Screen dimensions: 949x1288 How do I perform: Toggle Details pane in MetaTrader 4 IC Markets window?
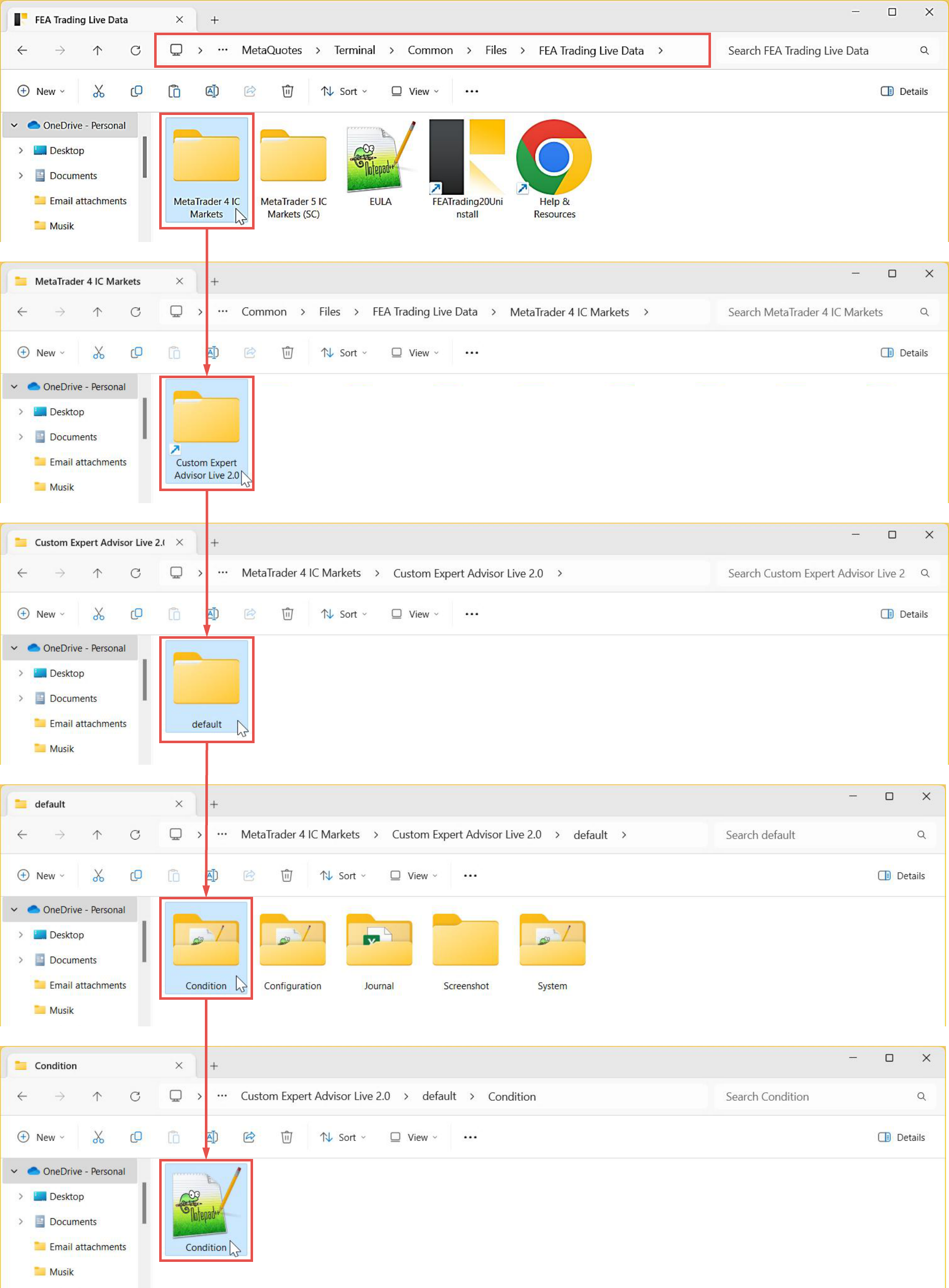[x=904, y=353]
